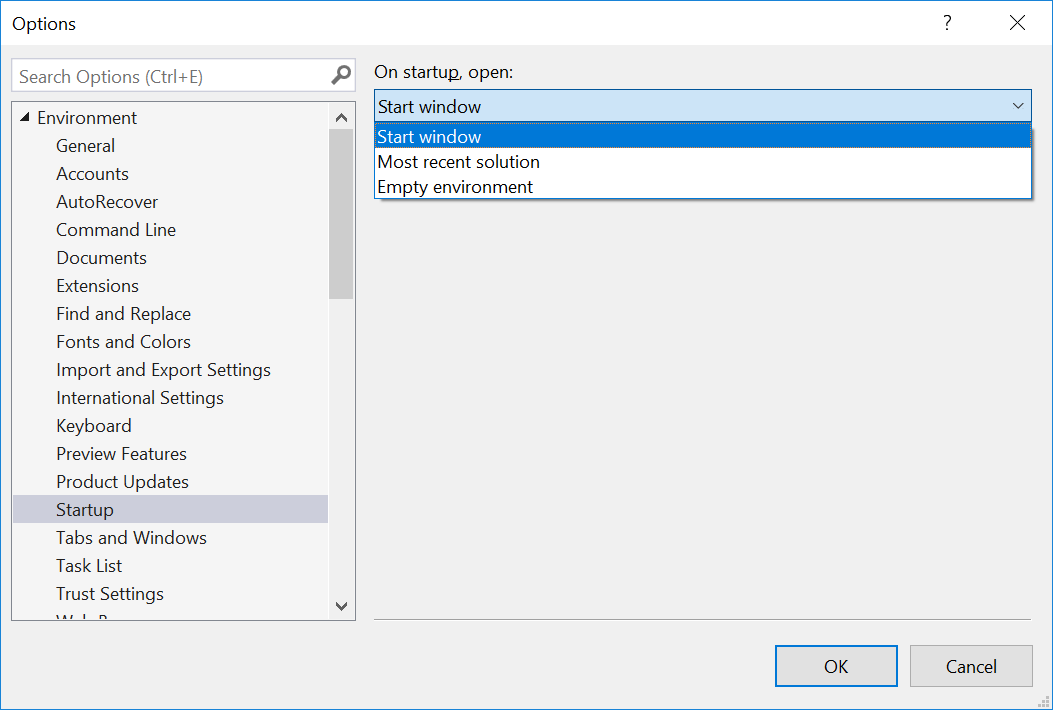Click the OK button

[836, 666]
